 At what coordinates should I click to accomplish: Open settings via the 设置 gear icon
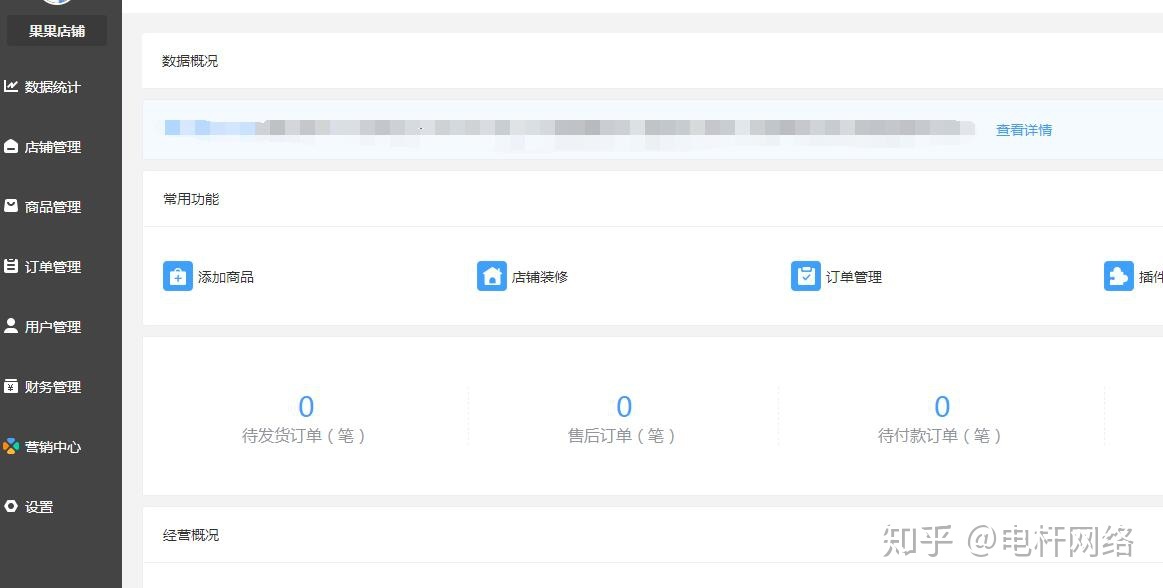14,507
